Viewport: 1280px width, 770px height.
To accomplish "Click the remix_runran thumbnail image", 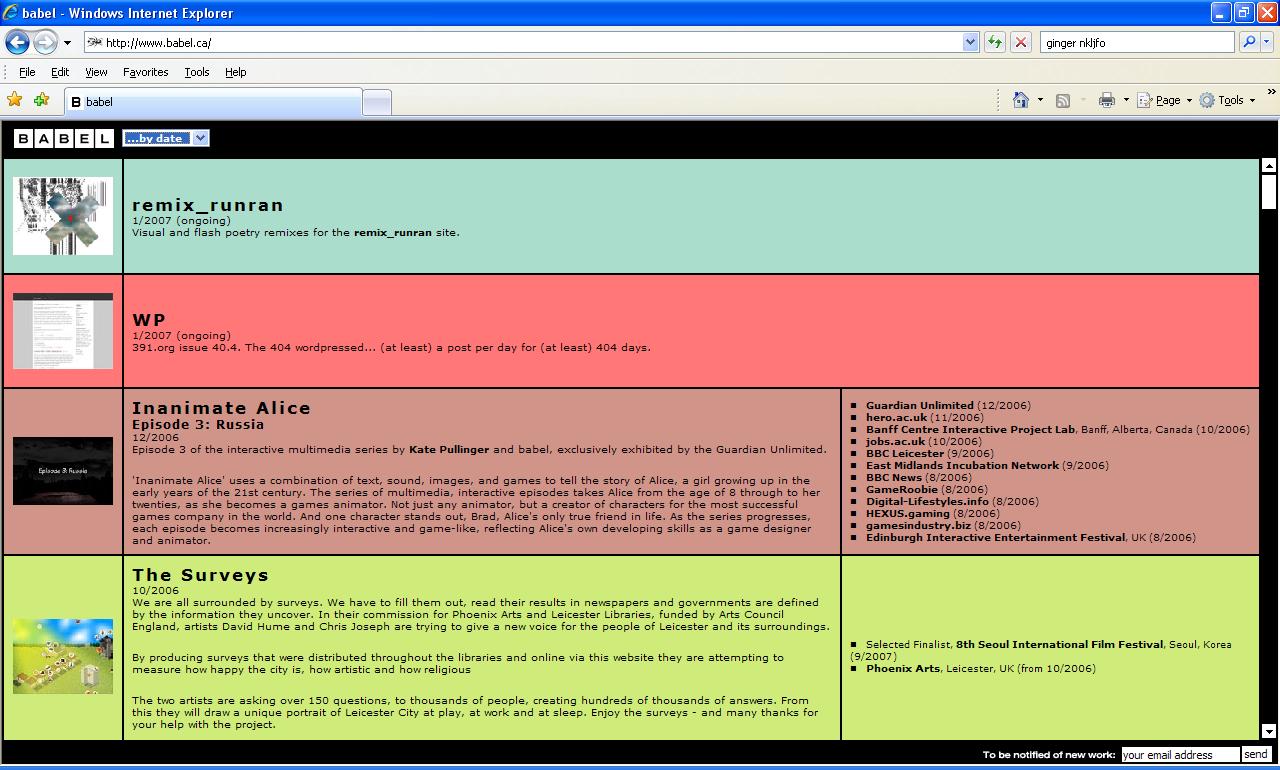I will (63, 216).
